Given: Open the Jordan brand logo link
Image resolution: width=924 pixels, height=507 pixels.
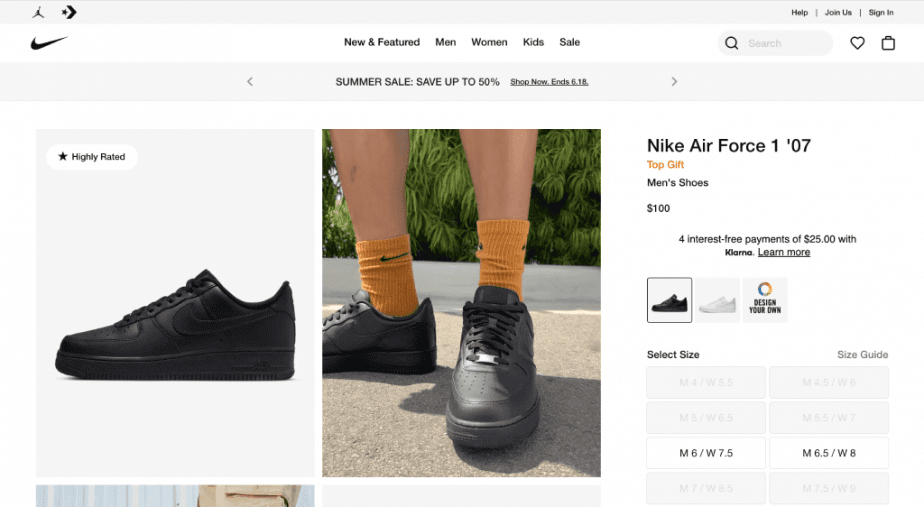Looking at the screenshot, I should [x=38, y=12].
